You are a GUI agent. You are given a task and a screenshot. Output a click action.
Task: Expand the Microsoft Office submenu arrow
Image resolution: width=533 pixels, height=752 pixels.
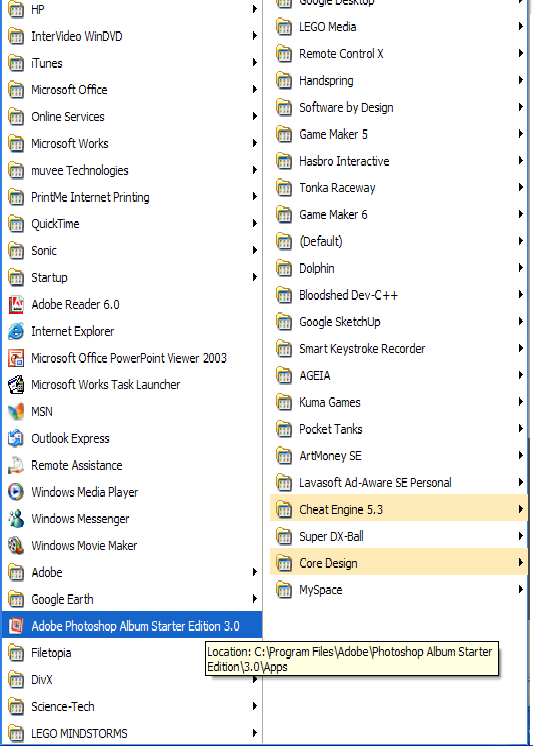pyautogui.click(x=255, y=89)
